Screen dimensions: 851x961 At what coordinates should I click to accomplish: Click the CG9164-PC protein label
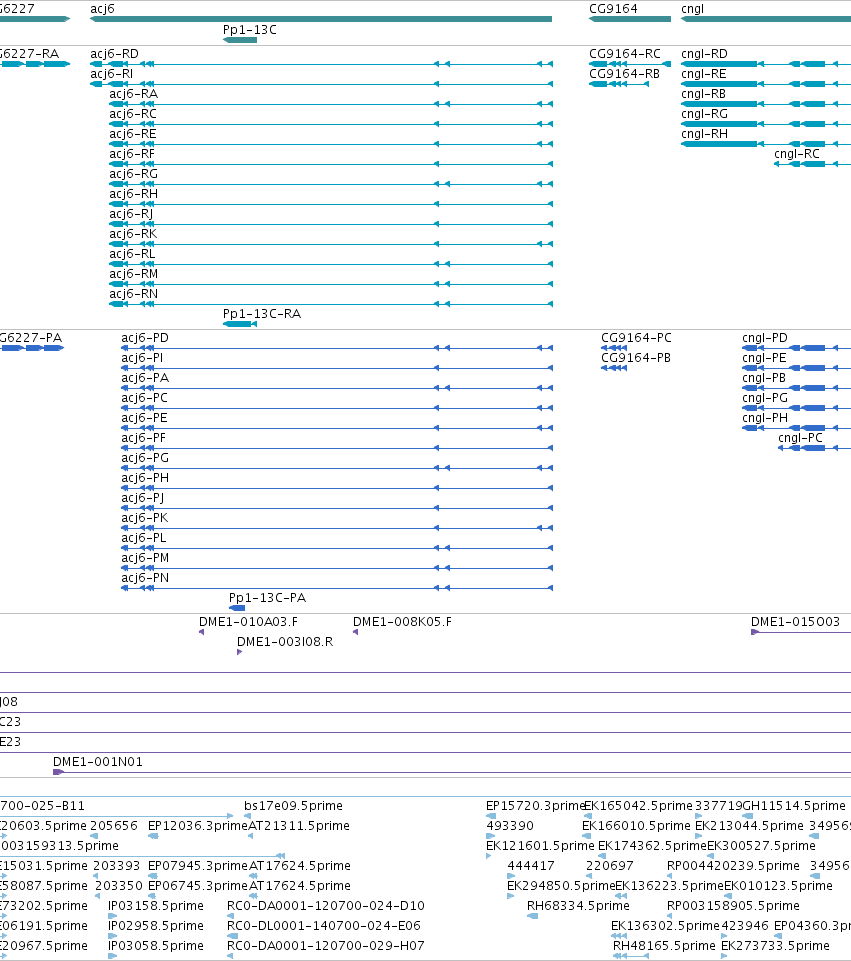[636, 338]
